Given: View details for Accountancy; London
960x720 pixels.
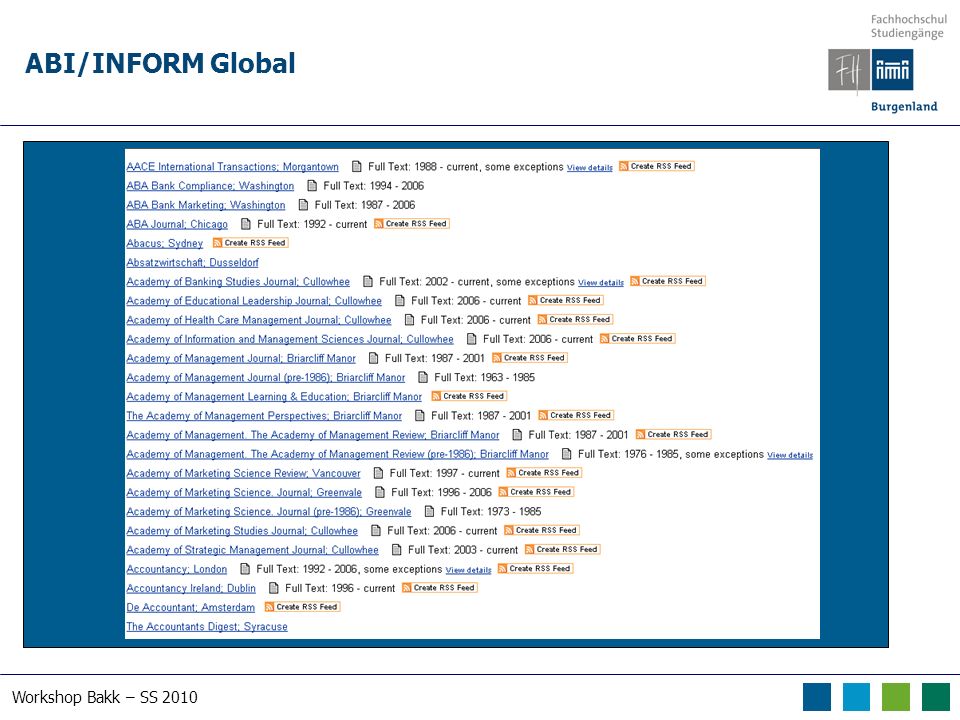Looking at the screenshot, I should (468, 570).
